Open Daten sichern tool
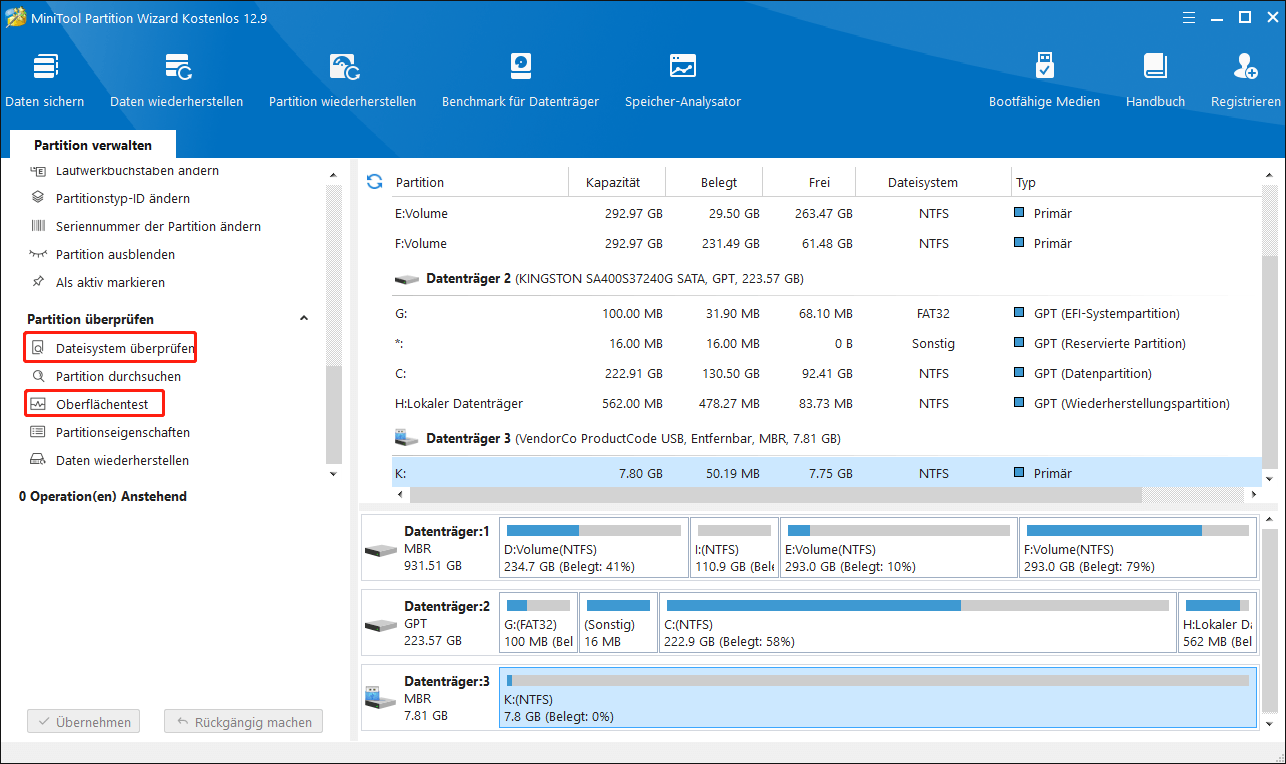The image size is (1286, 764). [x=45, y=81]
